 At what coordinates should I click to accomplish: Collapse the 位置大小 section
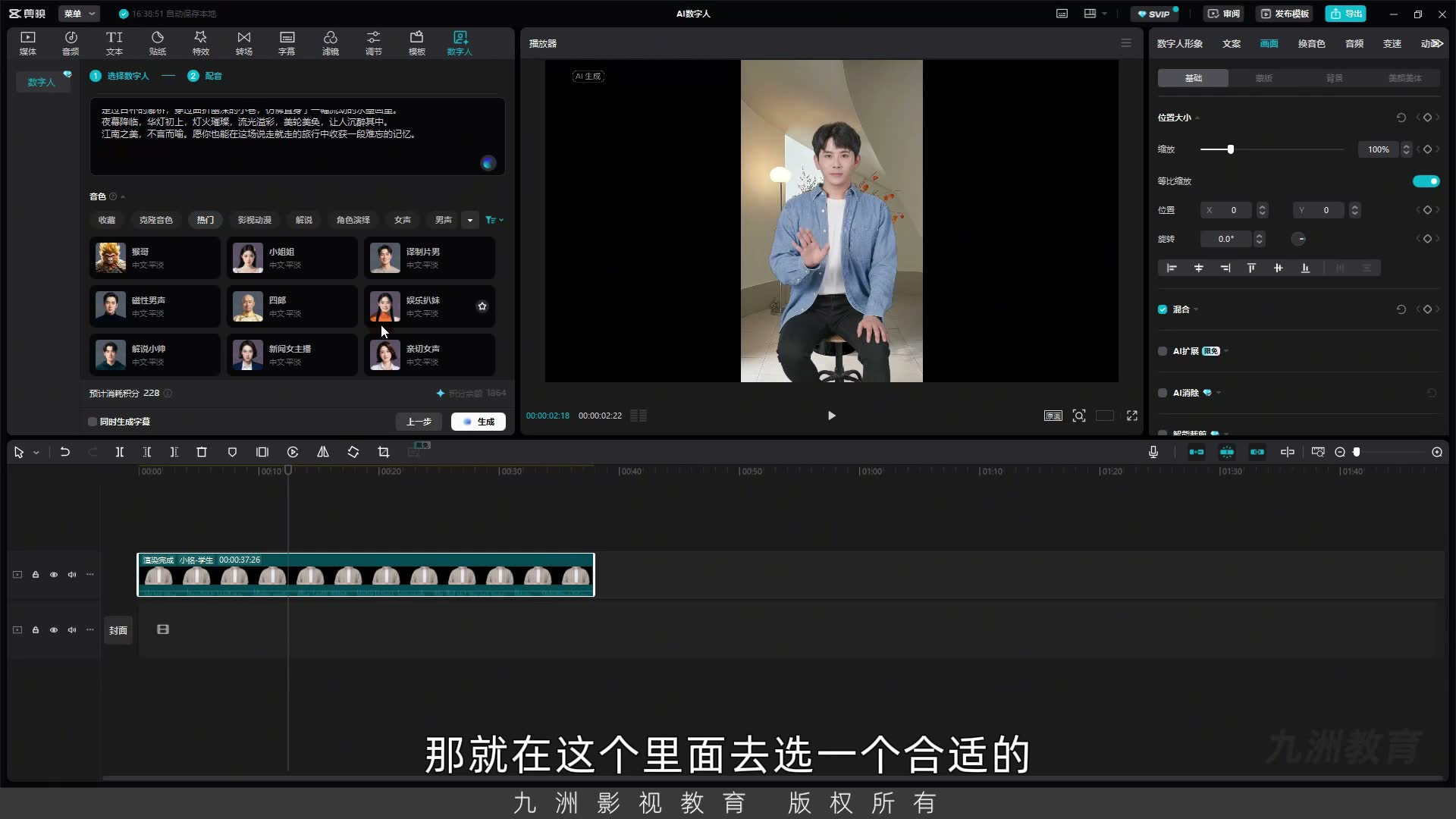click(x=1197, y=118)
